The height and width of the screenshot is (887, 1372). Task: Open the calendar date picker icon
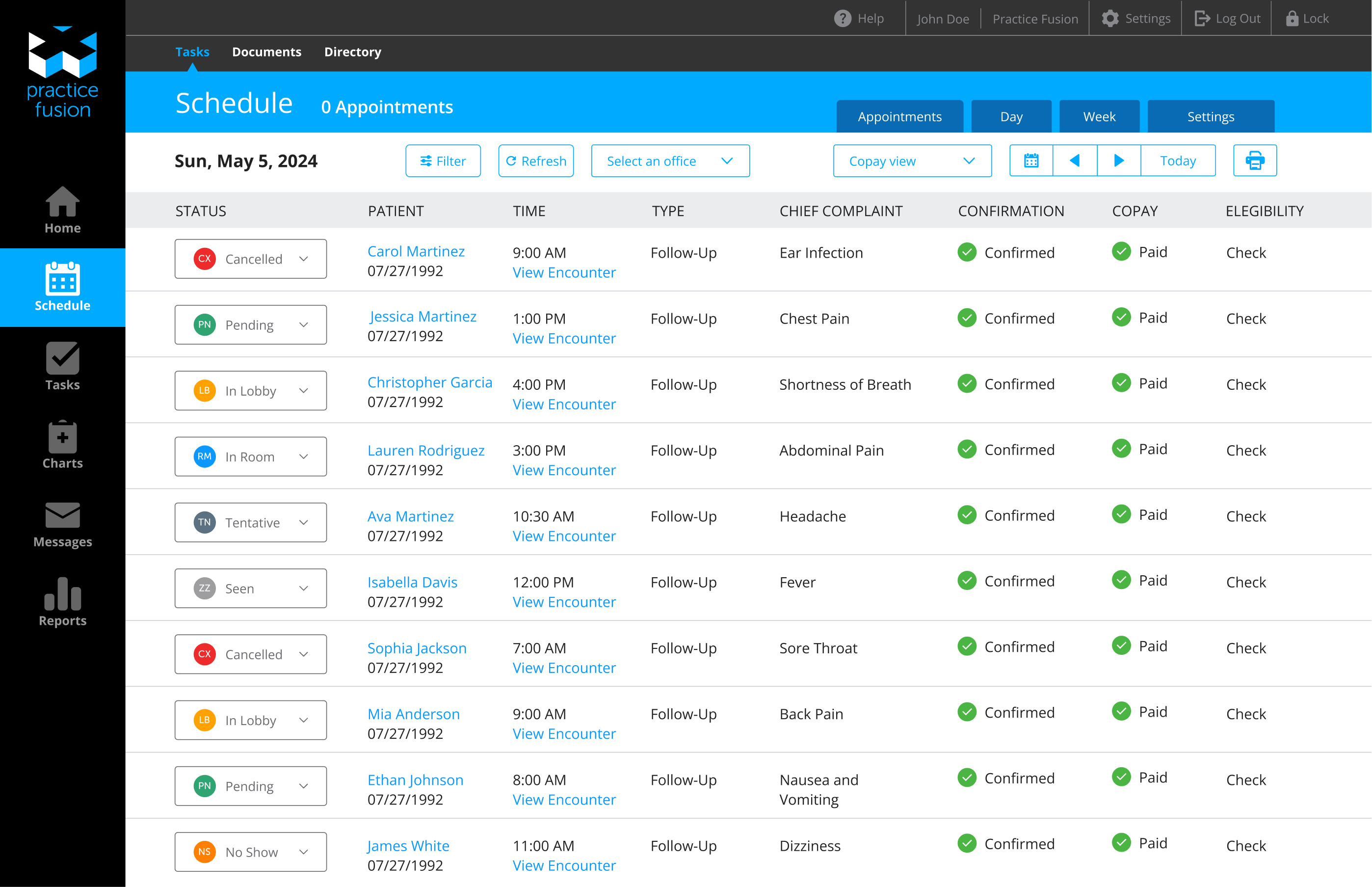[x=1031, y=161]
